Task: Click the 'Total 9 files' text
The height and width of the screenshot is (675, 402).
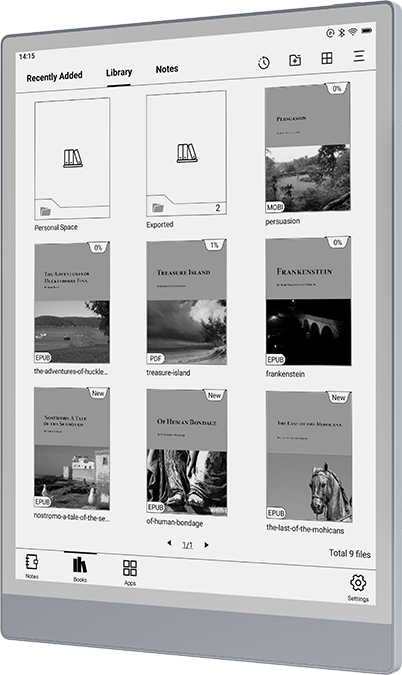Action: coord(349,554)
